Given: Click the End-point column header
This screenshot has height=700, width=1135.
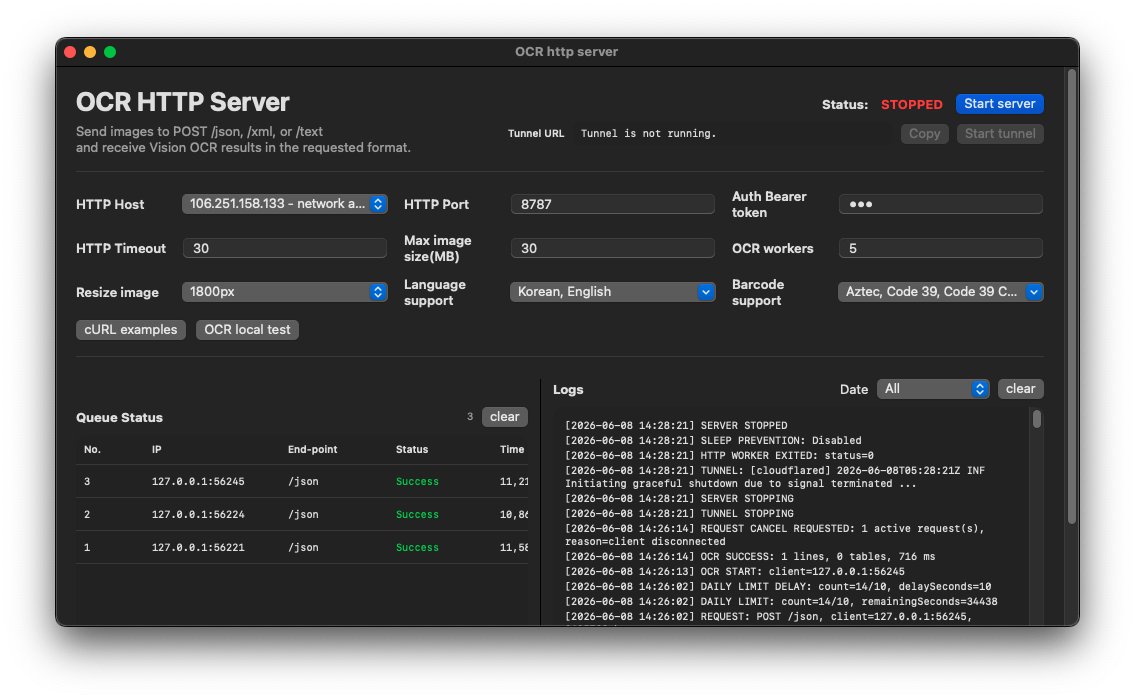Looking at the screenshot, I should [x=312, y=450].
